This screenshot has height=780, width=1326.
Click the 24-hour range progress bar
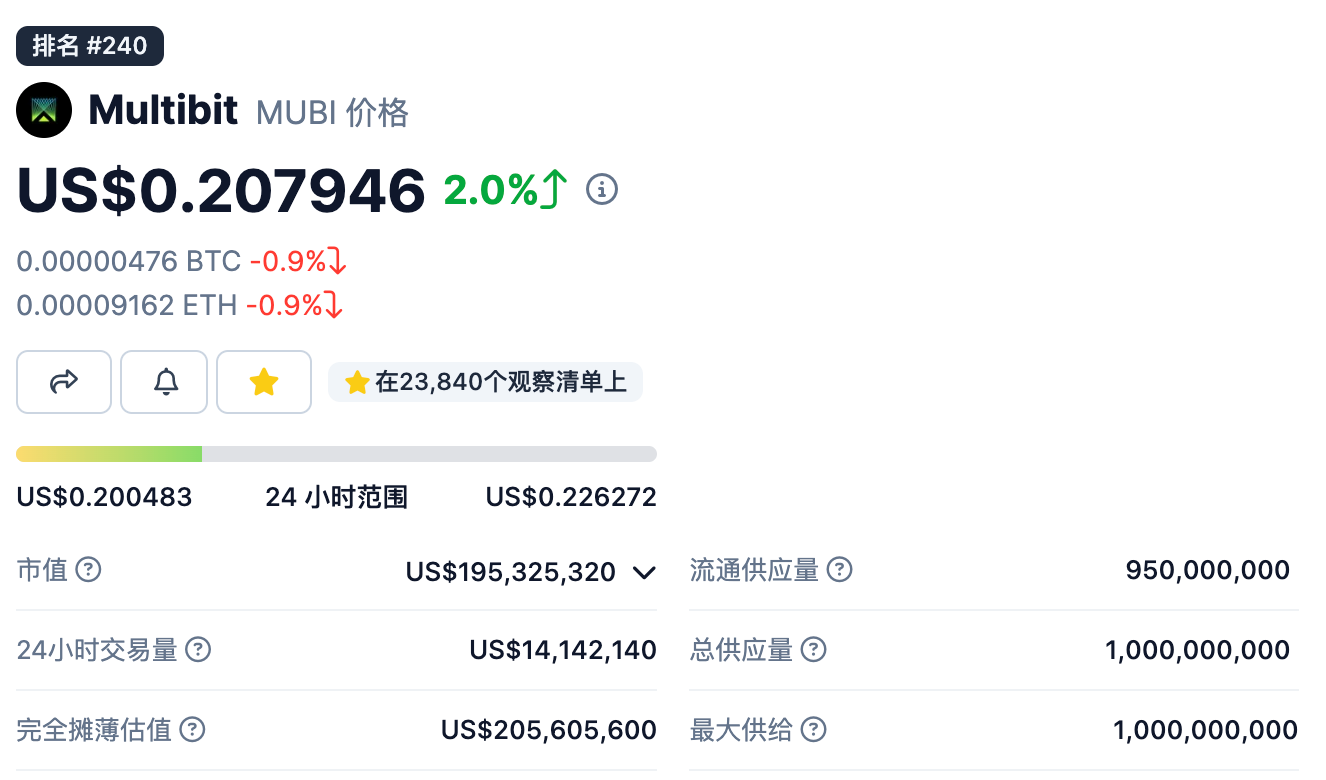point(336,453)
